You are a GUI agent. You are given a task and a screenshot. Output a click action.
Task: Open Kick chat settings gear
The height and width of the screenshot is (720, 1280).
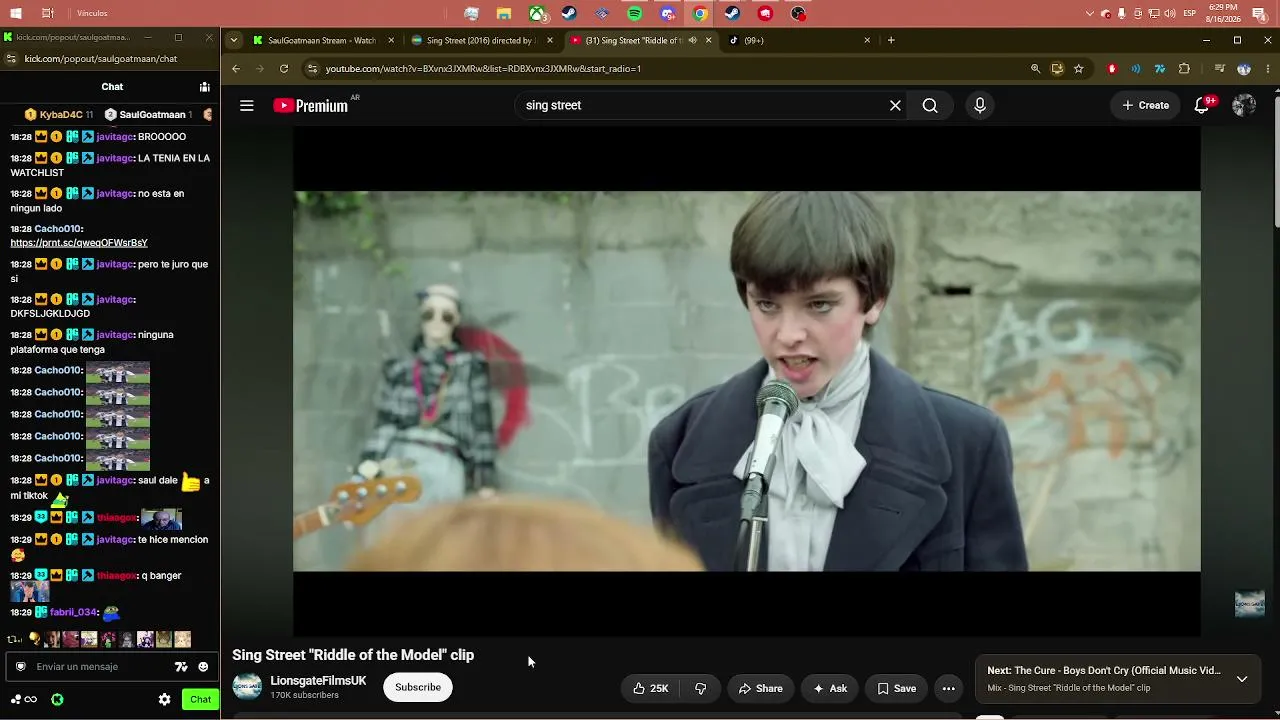[165, 699]
